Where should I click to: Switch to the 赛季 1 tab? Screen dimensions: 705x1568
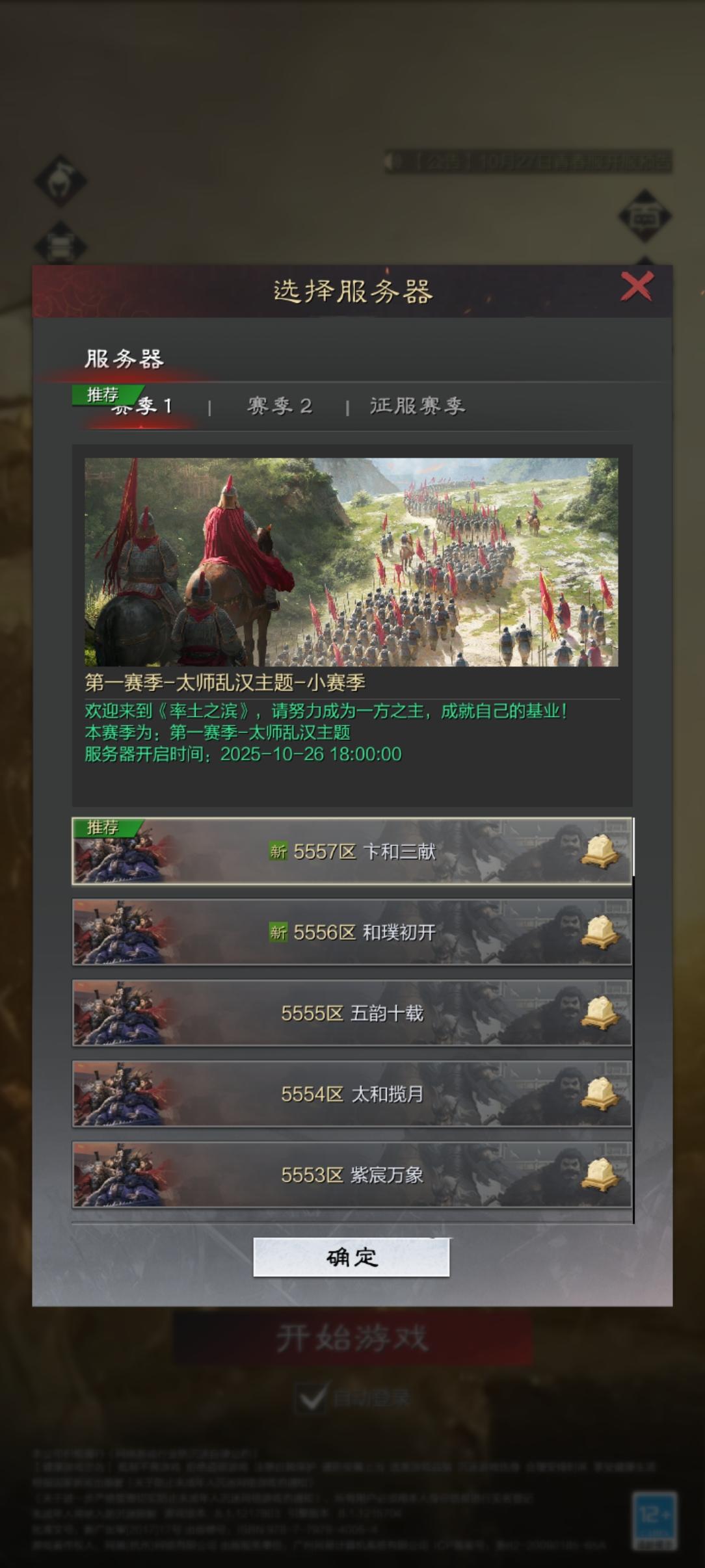140,406
